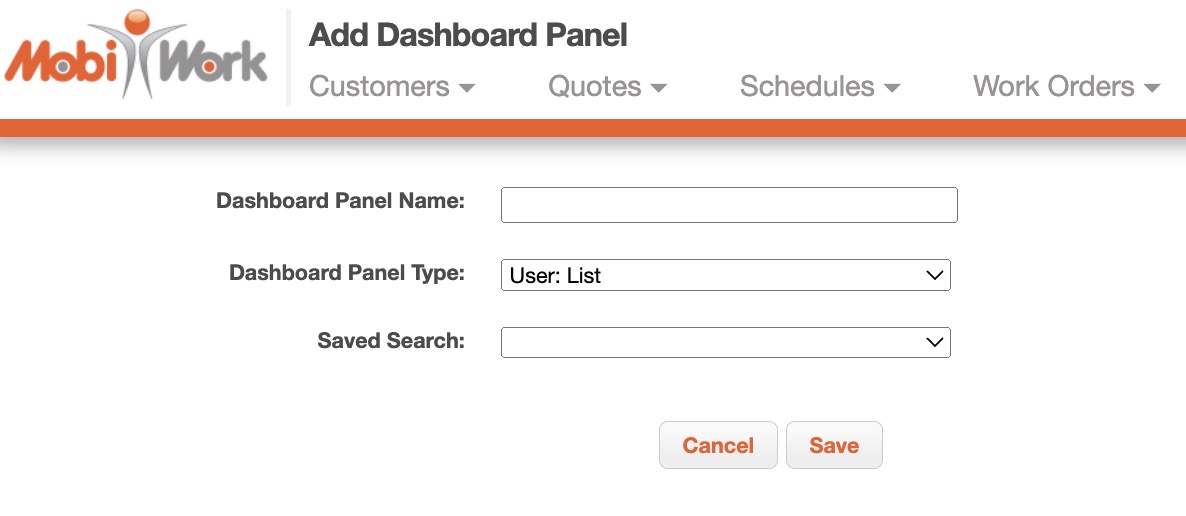Viewport: 1186px width, 516px height.
Task: Click the caret arrow beside Work Orders
Action: pyautogui.click(x=1151, y=89)
